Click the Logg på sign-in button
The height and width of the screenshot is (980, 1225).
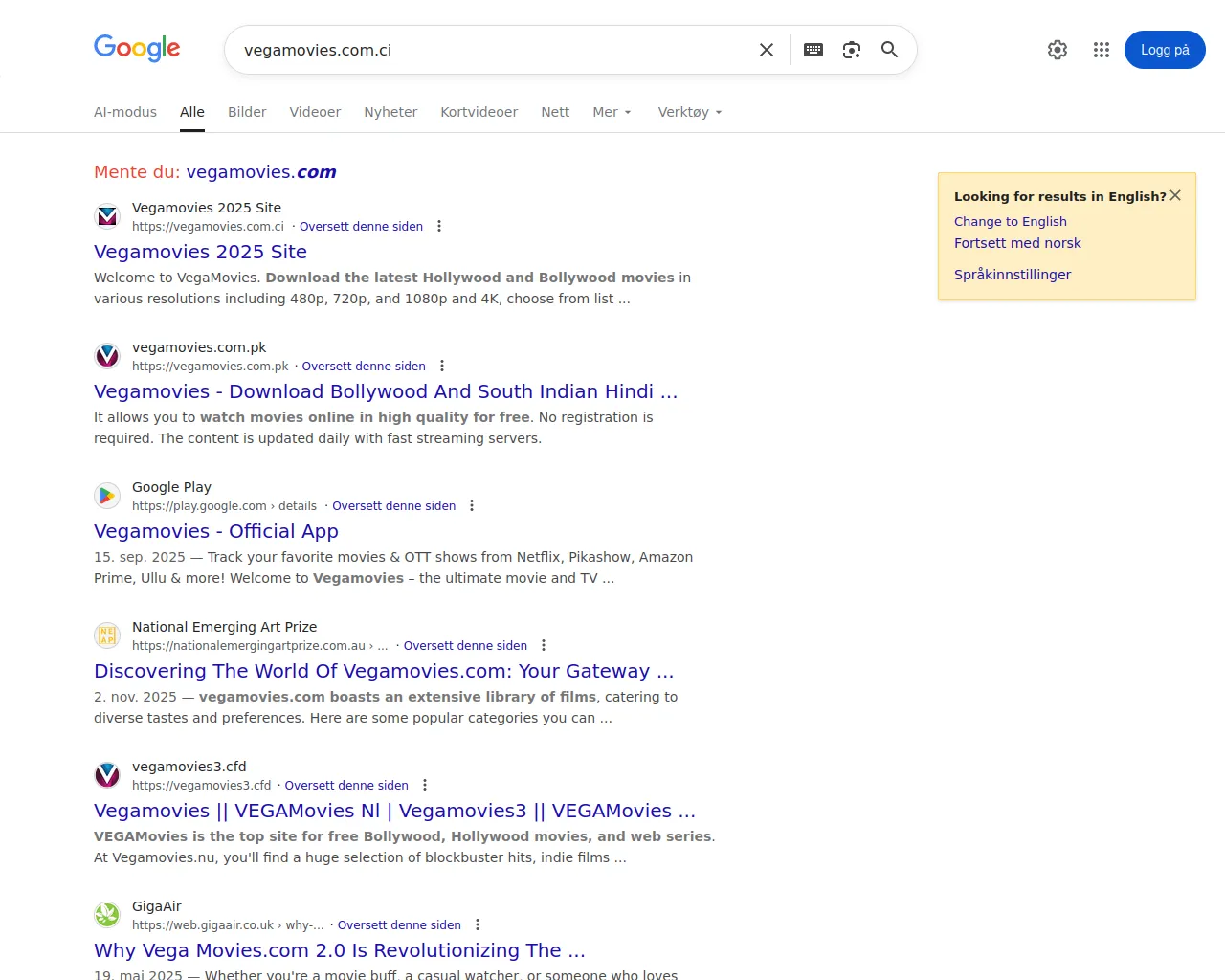(x=1165, y=50)
